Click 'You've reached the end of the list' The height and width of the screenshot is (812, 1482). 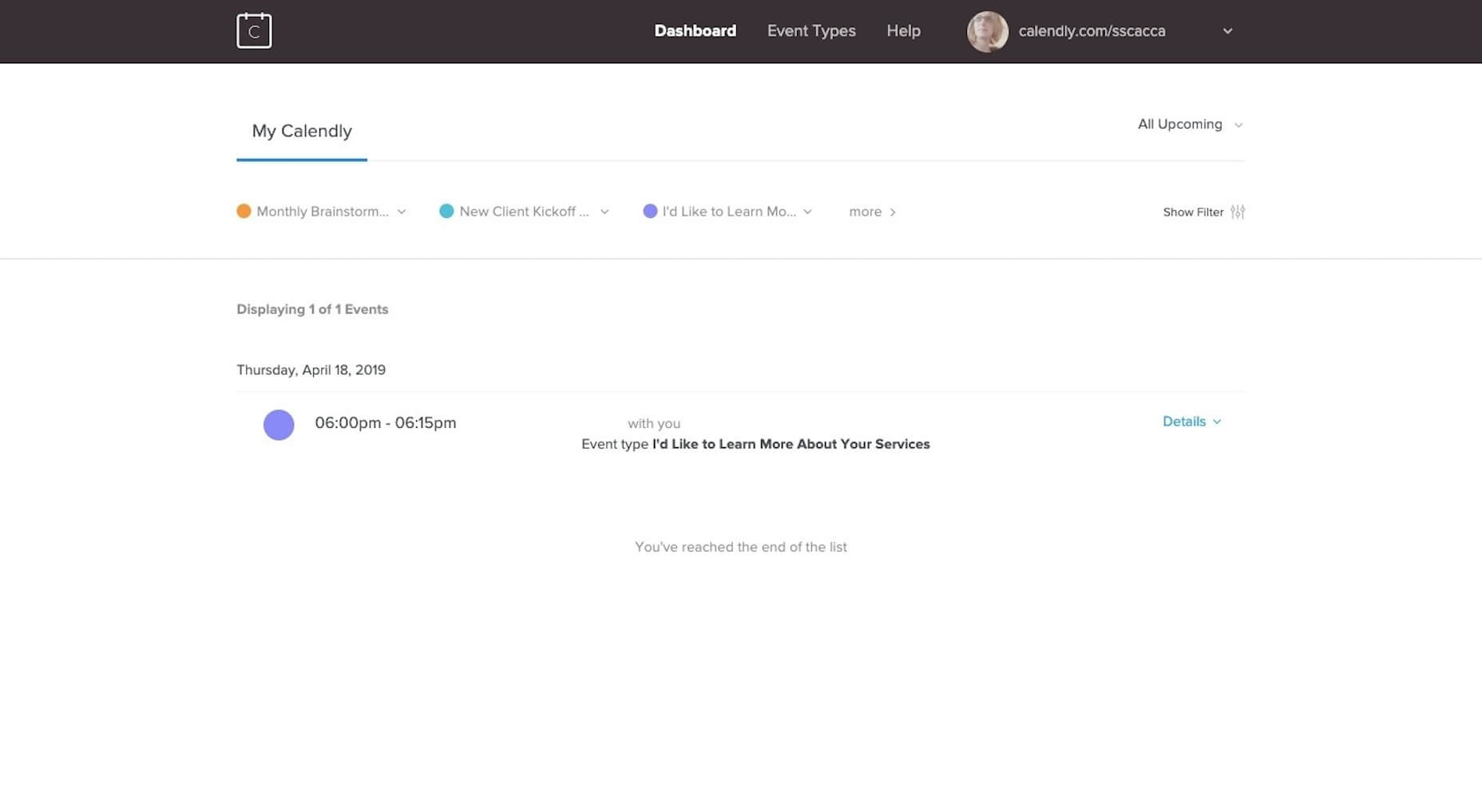tap(741, 547)
